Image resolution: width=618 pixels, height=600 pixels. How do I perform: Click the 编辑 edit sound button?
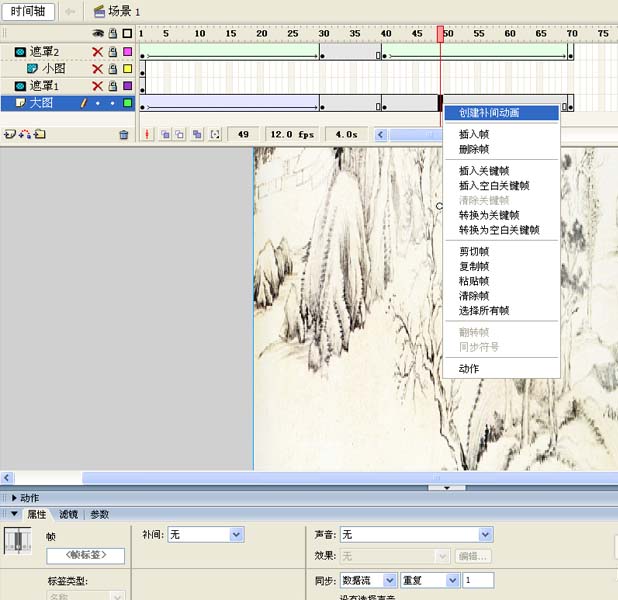tap(473, 556)
